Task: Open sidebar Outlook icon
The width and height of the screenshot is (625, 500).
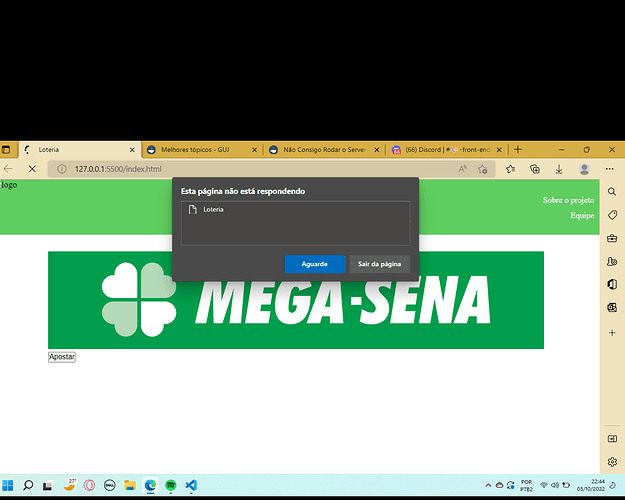Action: click(612, 307)
